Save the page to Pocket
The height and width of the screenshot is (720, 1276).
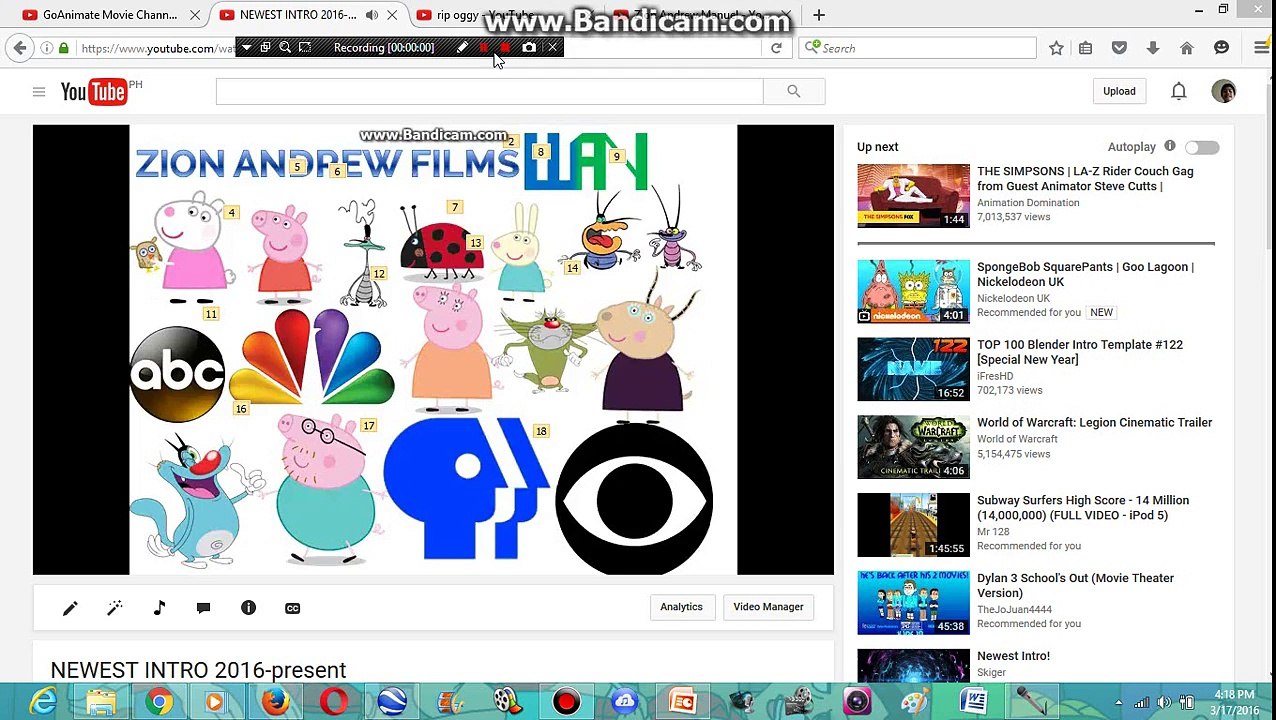click(x=1119, y=48)
